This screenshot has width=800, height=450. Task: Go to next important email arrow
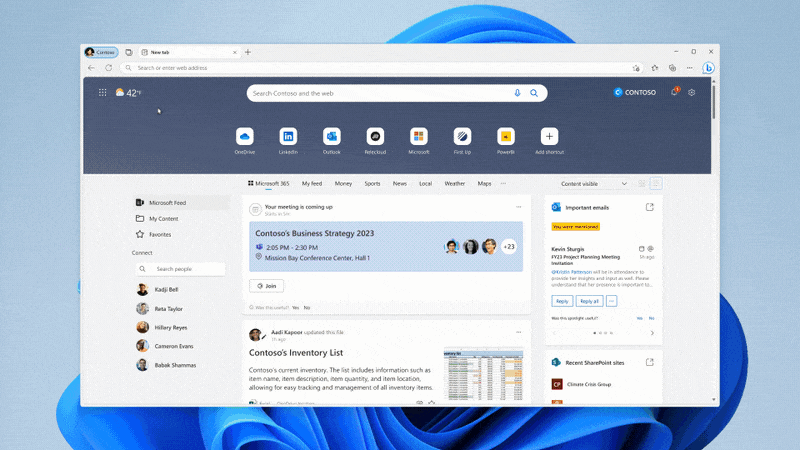652,333
